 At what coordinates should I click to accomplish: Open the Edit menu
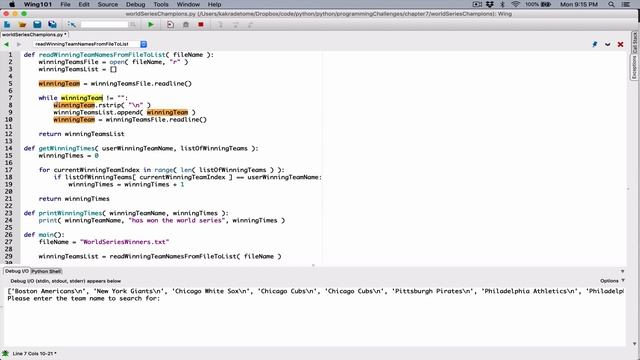coord(84,4)
